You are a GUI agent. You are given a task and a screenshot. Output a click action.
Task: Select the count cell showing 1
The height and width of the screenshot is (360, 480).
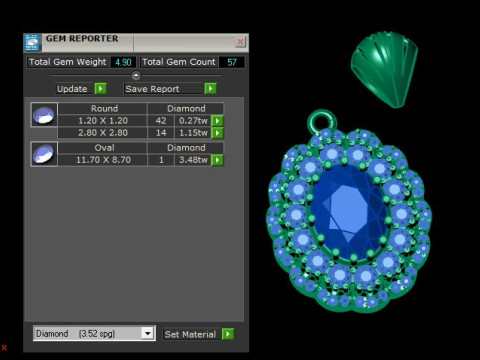pyautogui.click(x=161, y=160)
